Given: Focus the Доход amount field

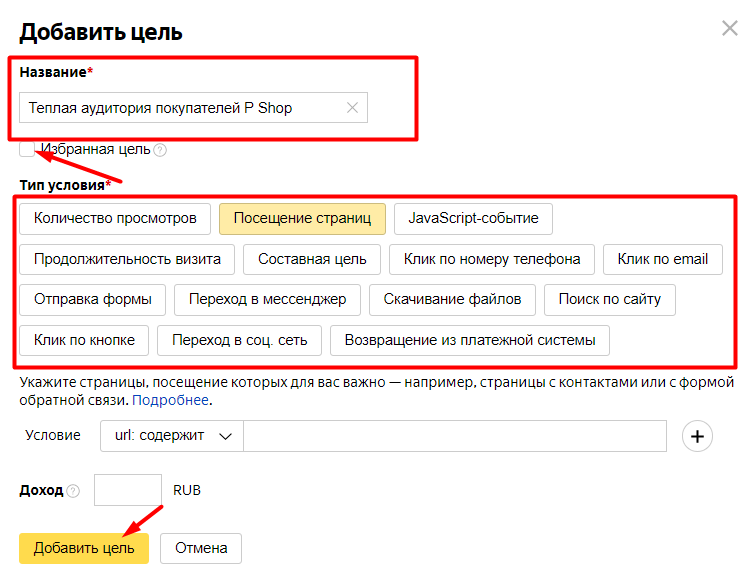Looking at the screenshot, I should tap(127, 490).
